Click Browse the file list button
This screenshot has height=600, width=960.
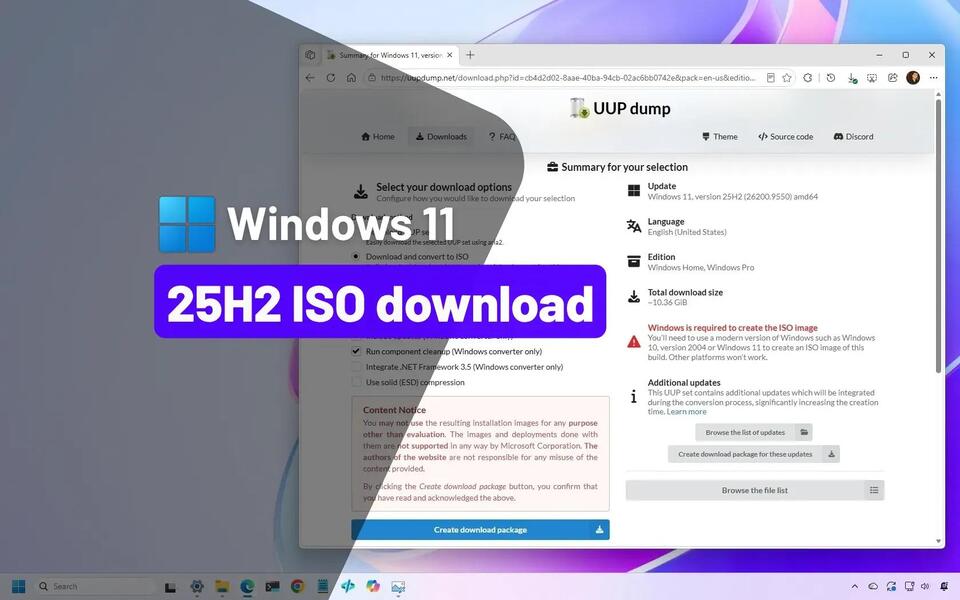point(755,490)
